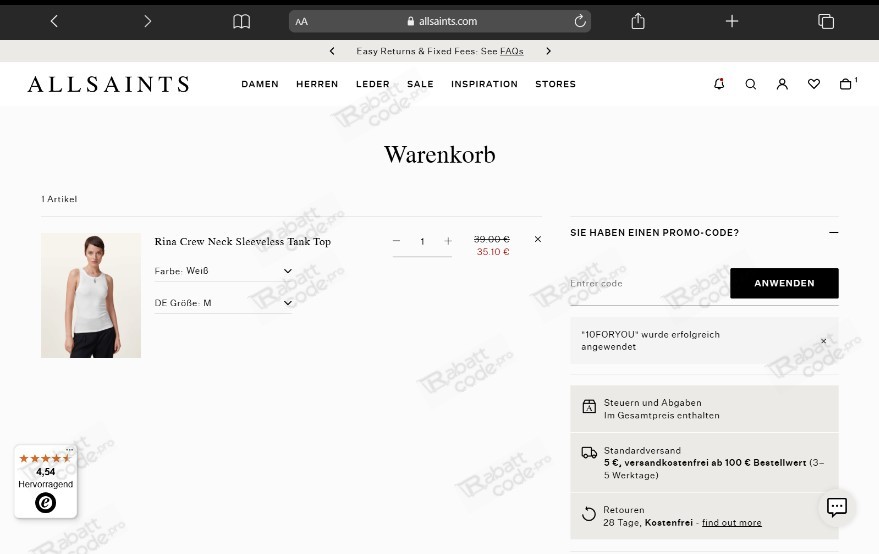The height and width of the screenshot is (554, 879).
Task: Show all tabs overview icon
Action: [826, 21]
